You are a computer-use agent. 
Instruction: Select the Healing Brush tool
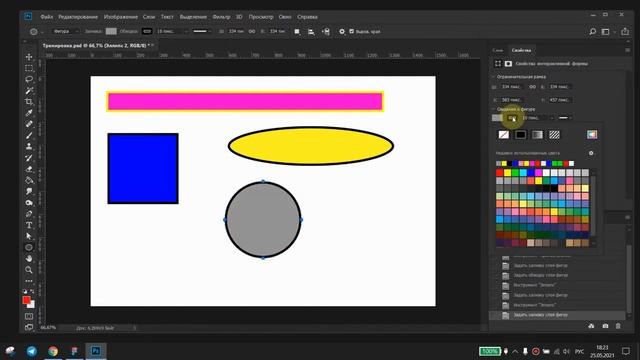[29, 124]
